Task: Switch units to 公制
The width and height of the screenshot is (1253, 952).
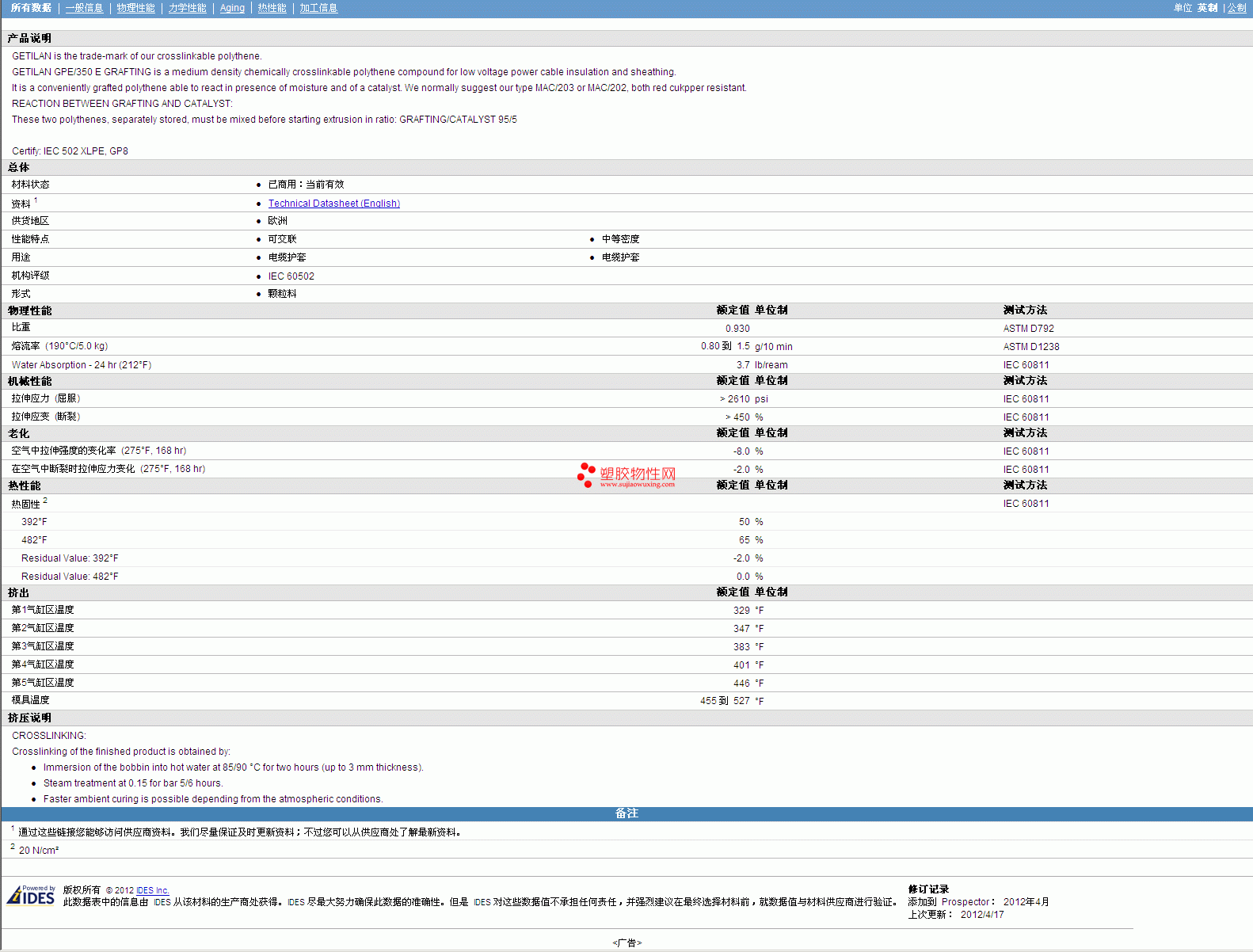Action: click(1236, 8)
